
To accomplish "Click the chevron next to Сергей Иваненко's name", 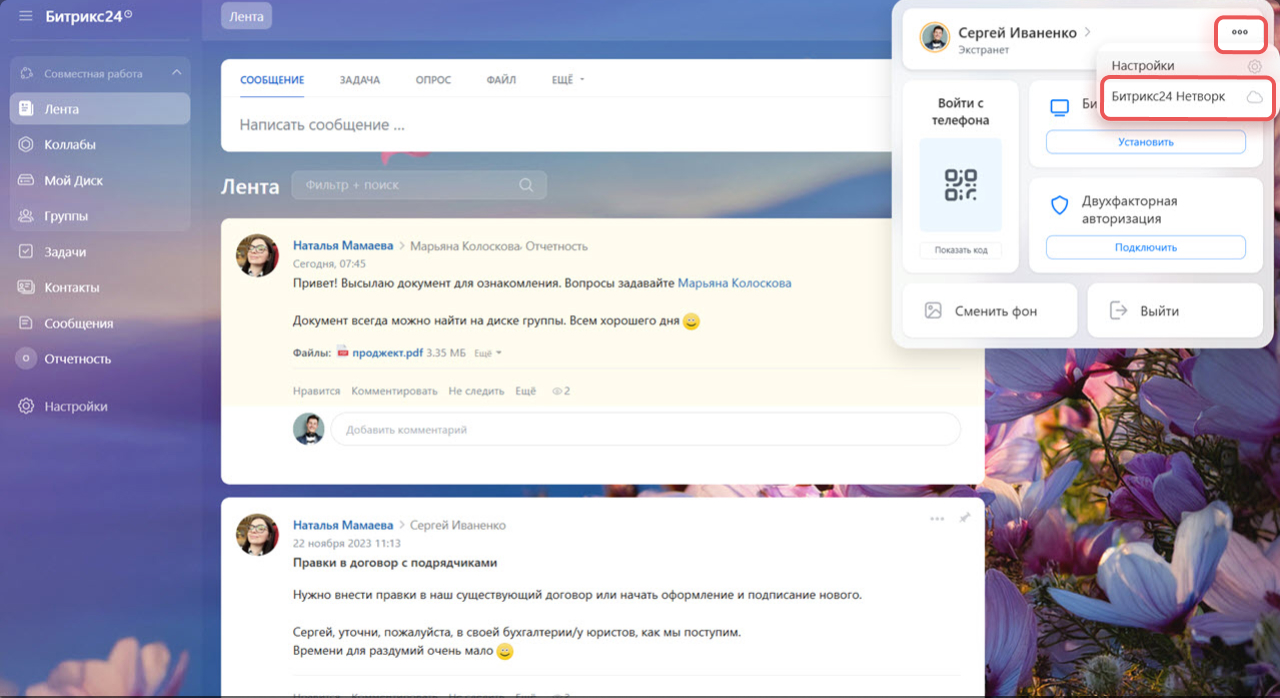I will (1087, 32).
